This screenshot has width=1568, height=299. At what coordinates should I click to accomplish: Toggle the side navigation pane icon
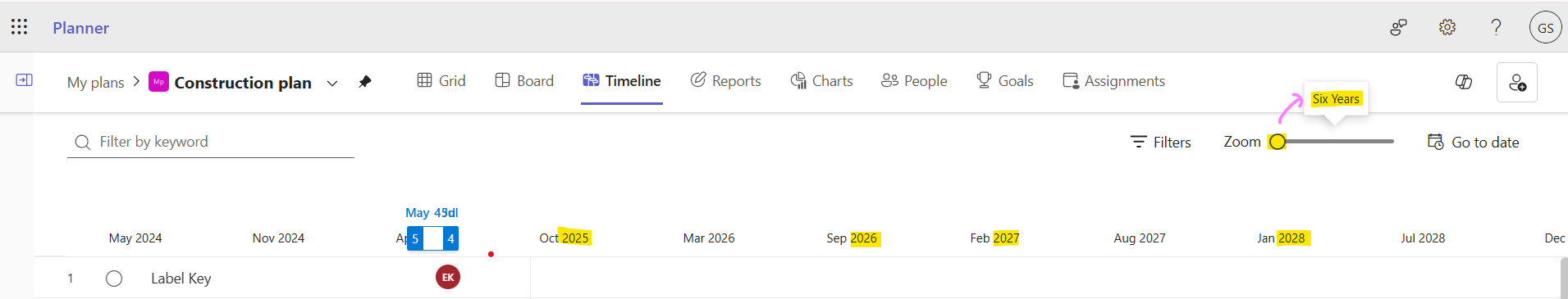[25, 80]
